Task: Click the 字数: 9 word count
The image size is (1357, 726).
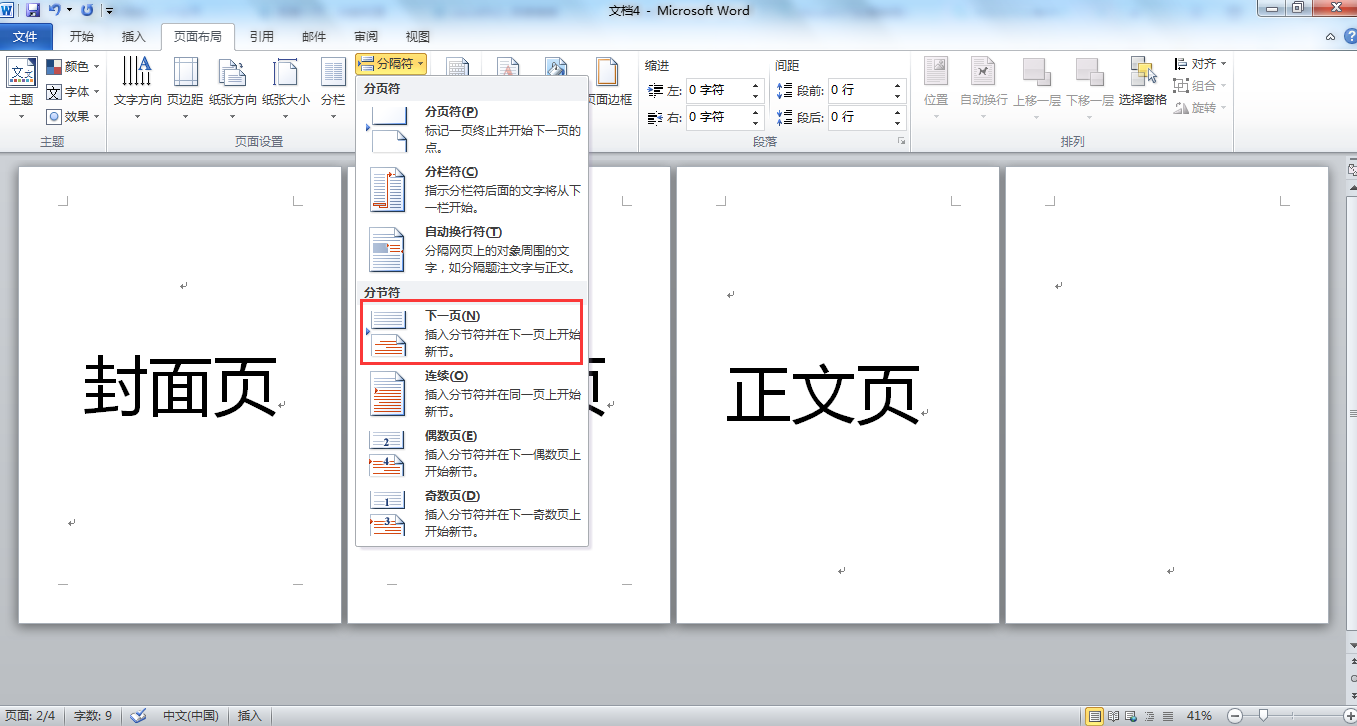Action: (x=93, y=716)
